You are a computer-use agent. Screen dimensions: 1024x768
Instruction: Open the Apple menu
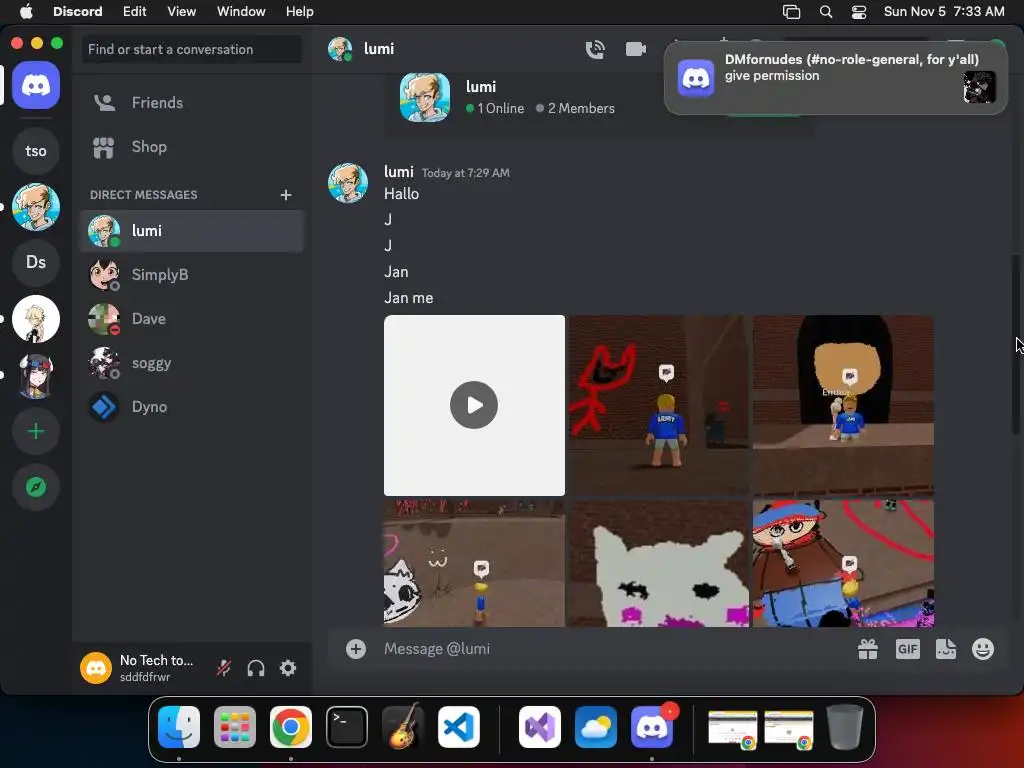tap(26, 12)
